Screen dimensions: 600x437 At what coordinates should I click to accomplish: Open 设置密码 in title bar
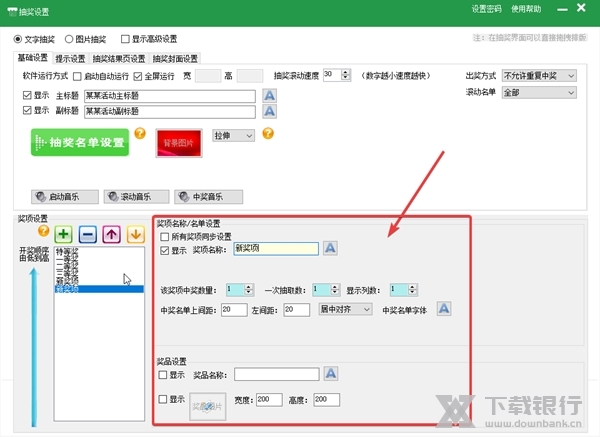coord(486,9)
